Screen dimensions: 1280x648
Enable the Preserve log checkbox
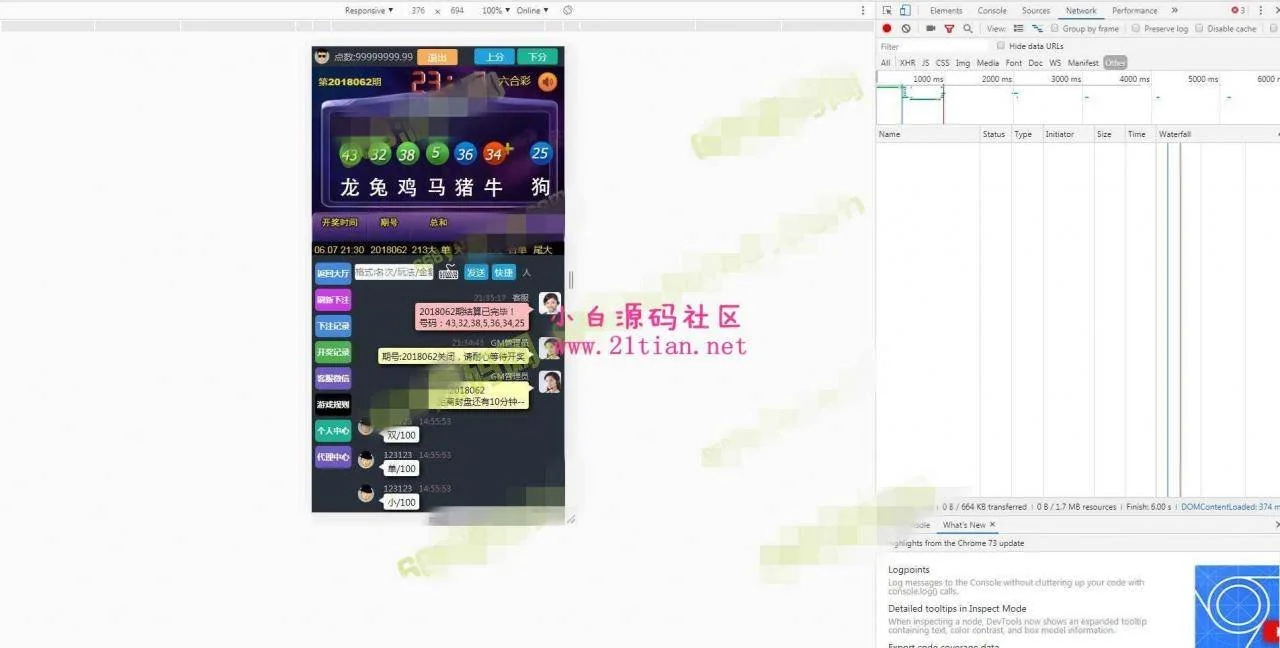[1136, 29]
